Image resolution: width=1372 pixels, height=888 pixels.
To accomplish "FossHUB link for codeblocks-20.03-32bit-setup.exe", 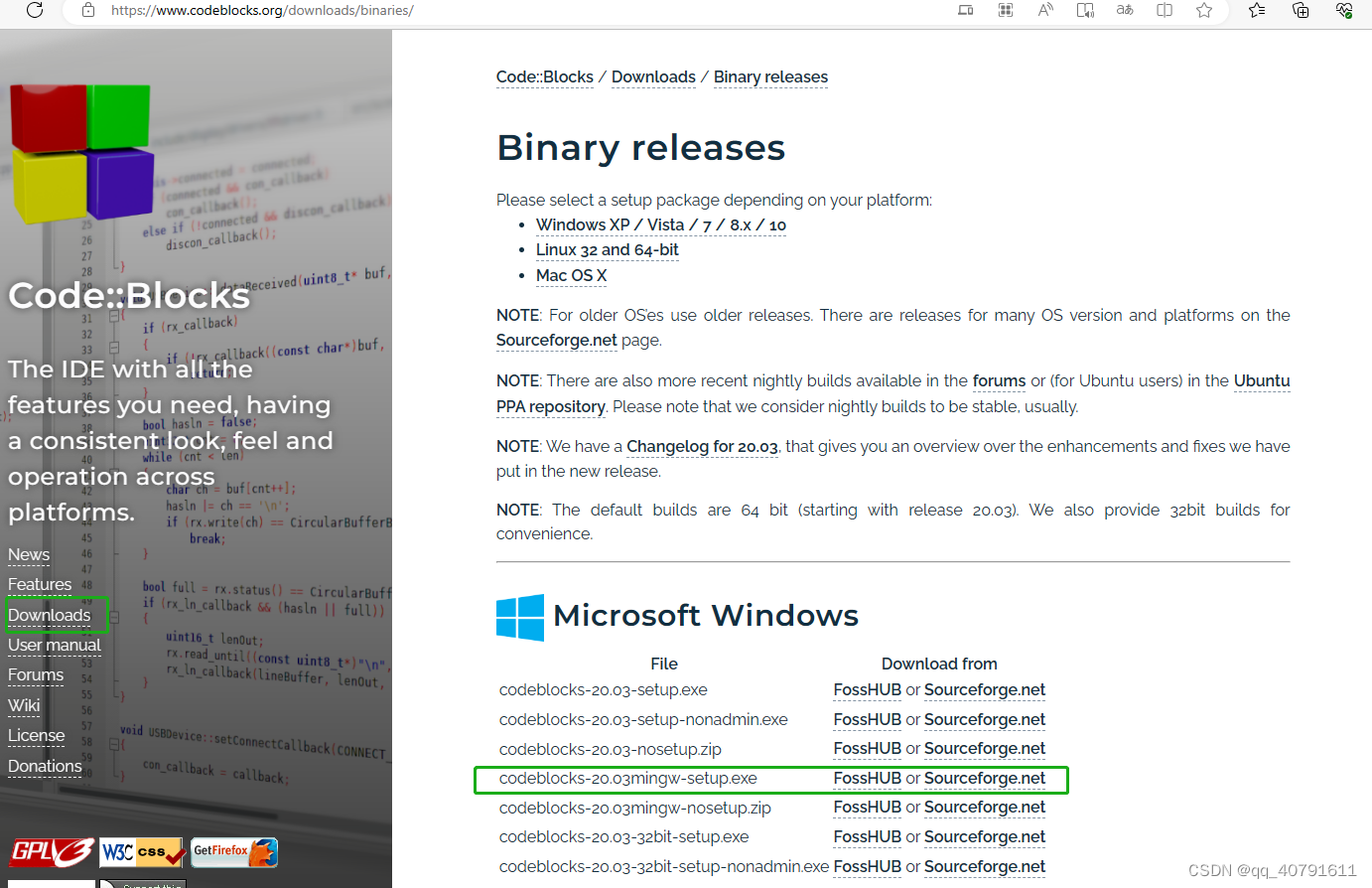I will tap(868, 836).
